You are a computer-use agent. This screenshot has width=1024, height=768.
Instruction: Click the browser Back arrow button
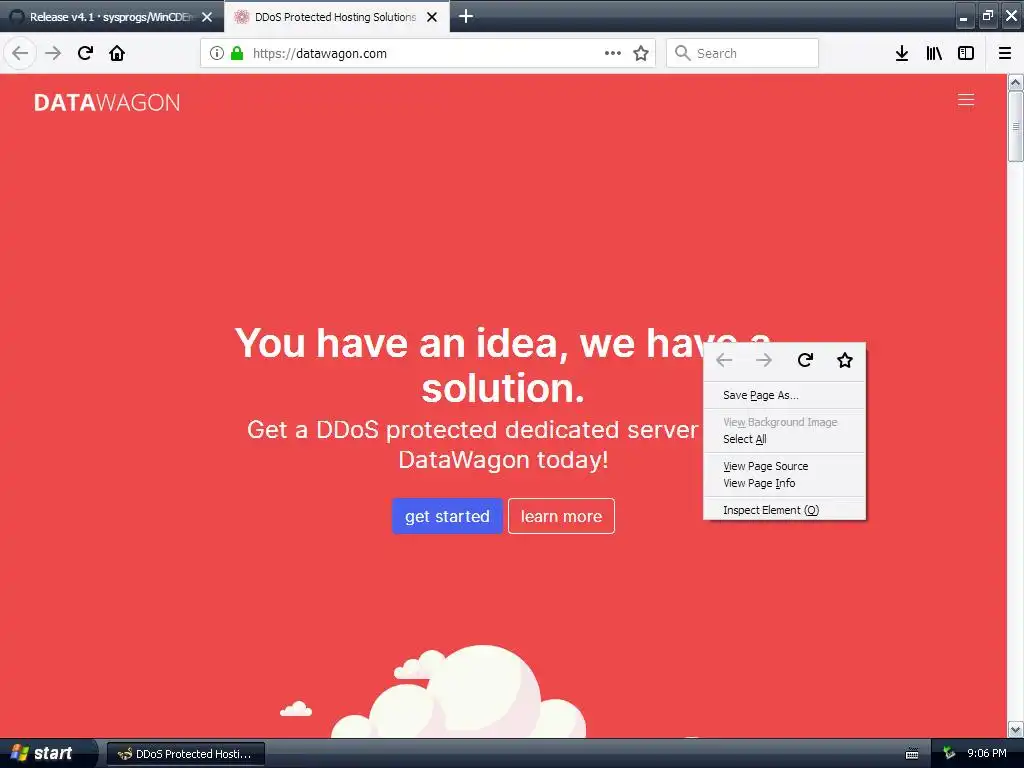click(20, 53)
